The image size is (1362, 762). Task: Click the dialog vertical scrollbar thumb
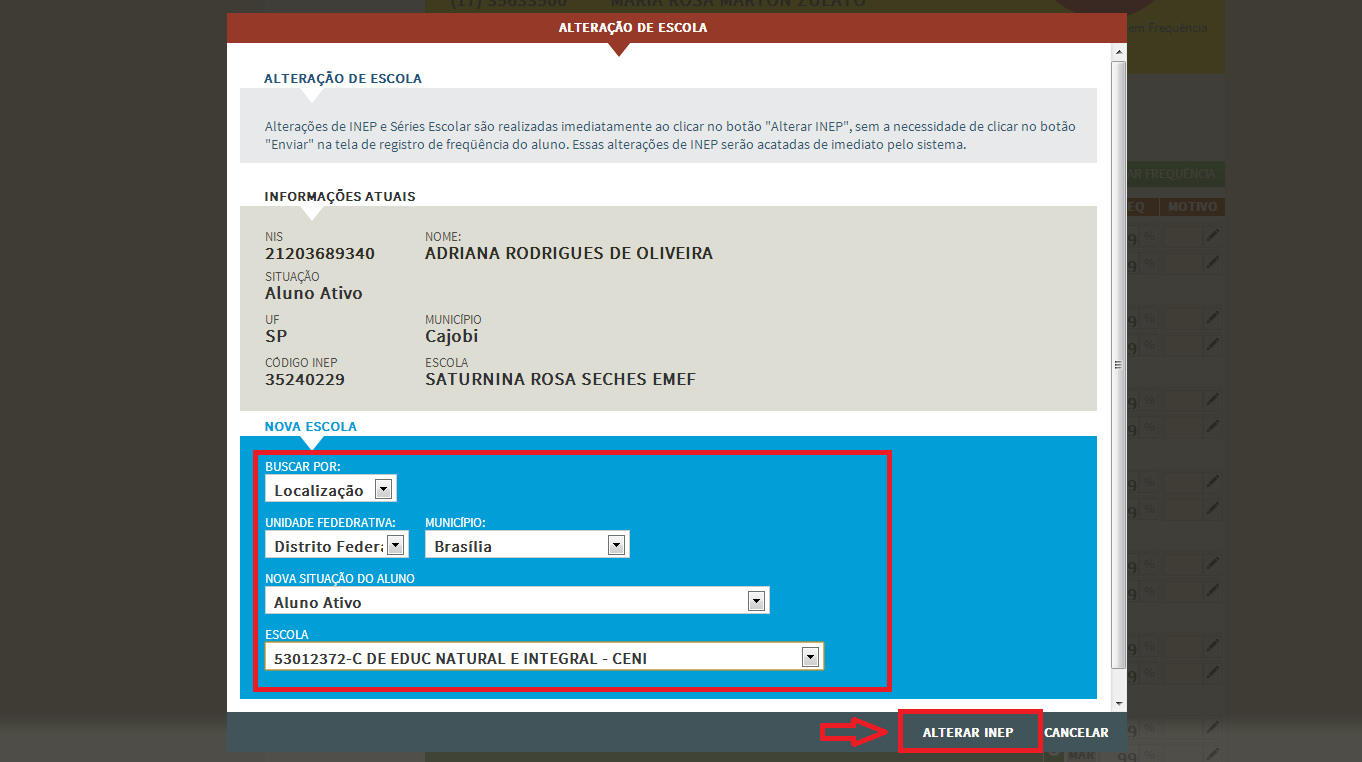pyautogui.click(x=1119, y=365)
